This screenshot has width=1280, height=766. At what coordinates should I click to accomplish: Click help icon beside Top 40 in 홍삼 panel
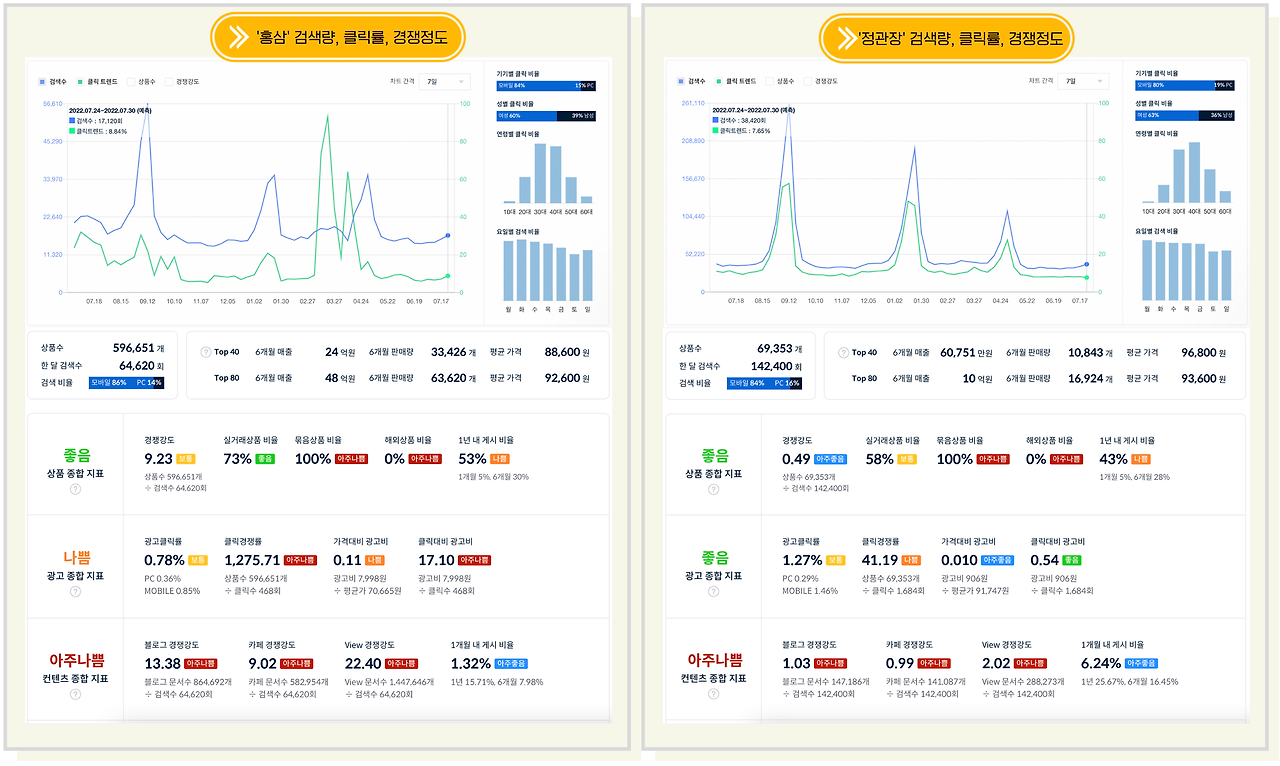pos(206,352)
